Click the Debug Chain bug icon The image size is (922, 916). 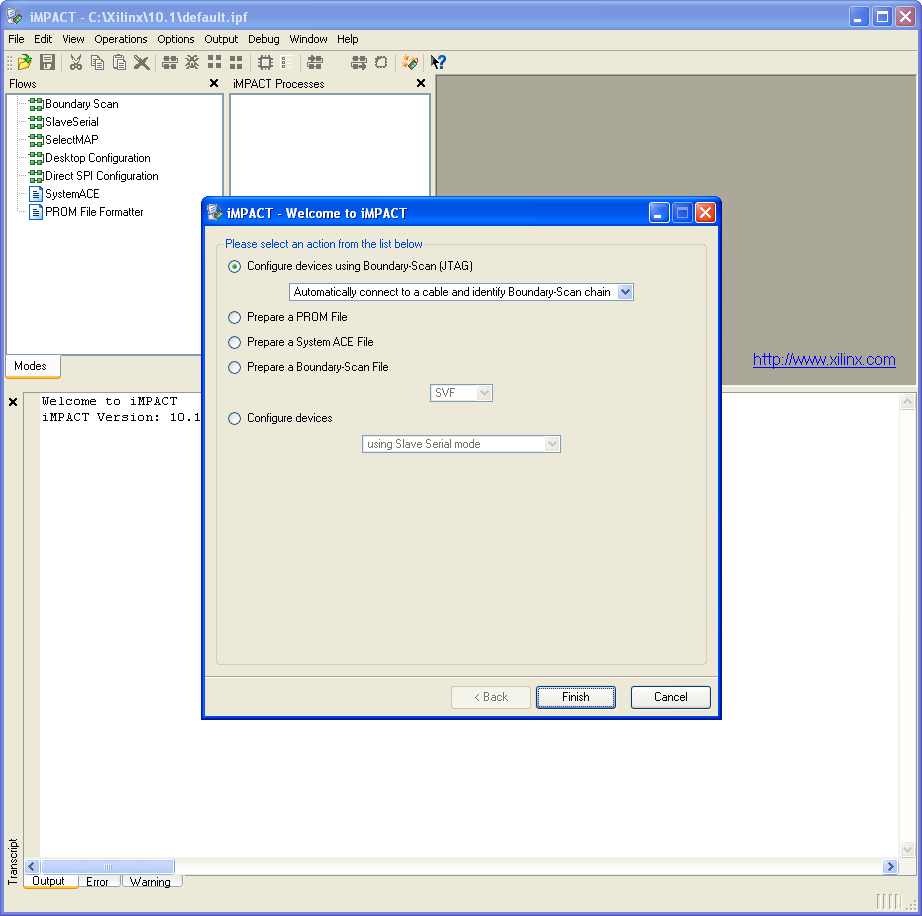(x=192, y=62)
